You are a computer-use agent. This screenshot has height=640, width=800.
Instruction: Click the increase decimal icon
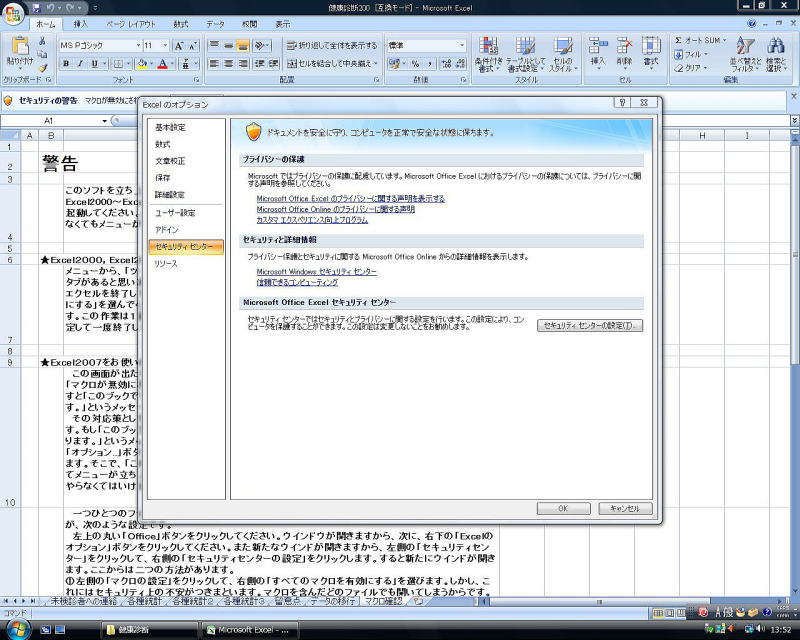446,64
